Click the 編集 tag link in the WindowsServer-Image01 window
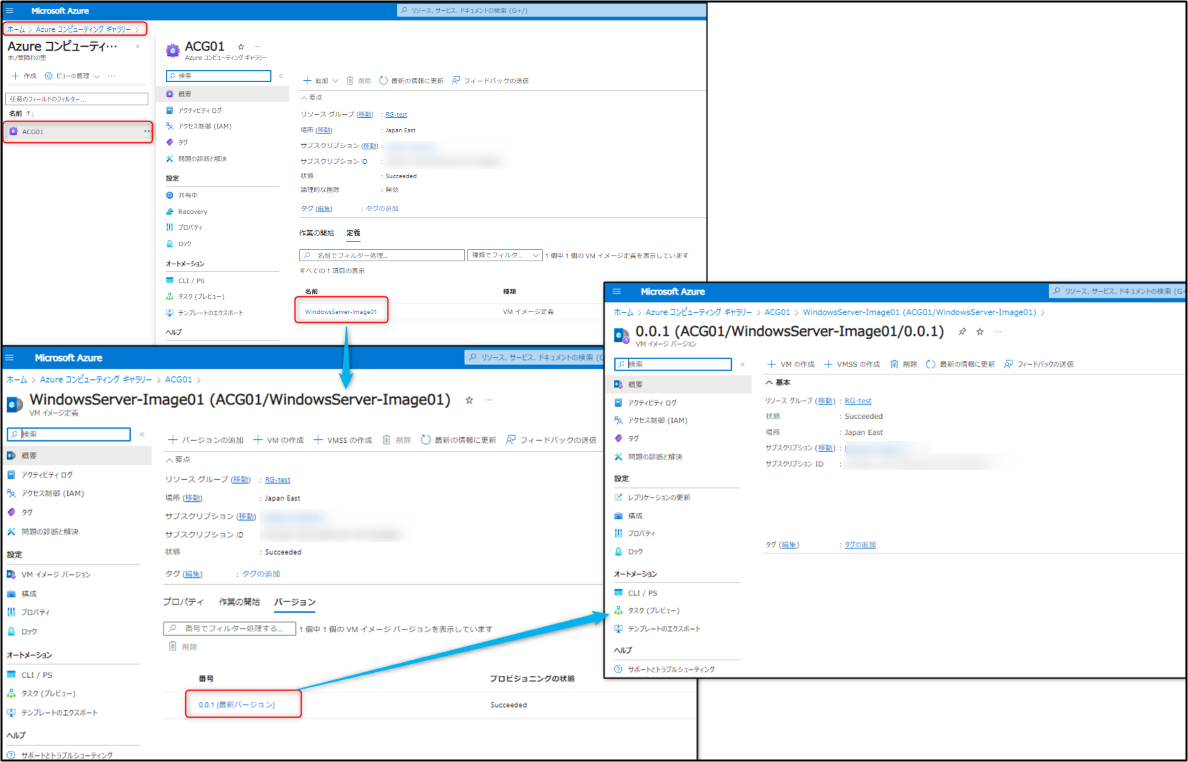This screenshot has height=762, width=1188. tap(192, 574)
